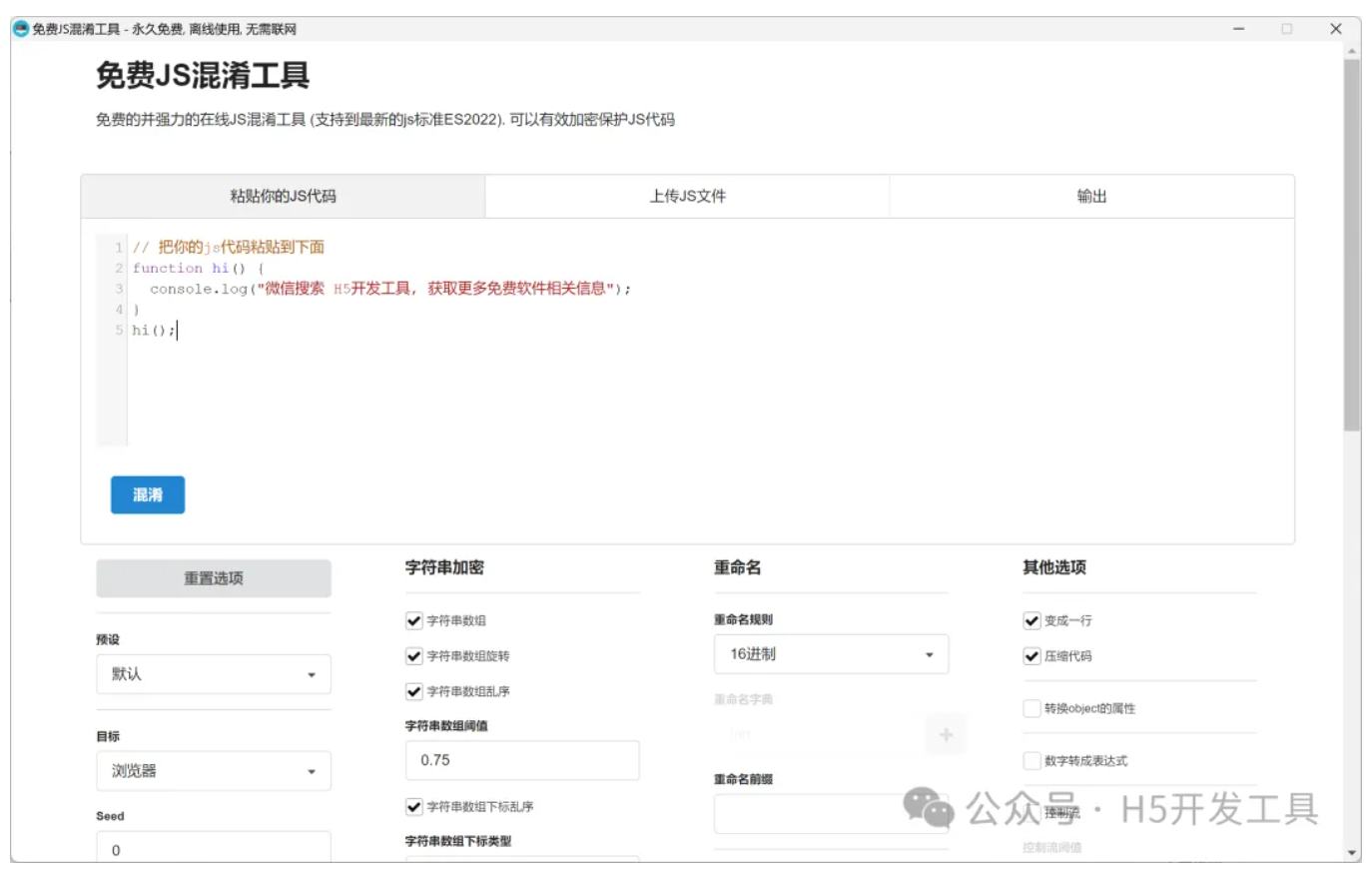Click the 字符串数组下标类型 label
Viewport: 1372px width, 875px height.
[458, 841]
